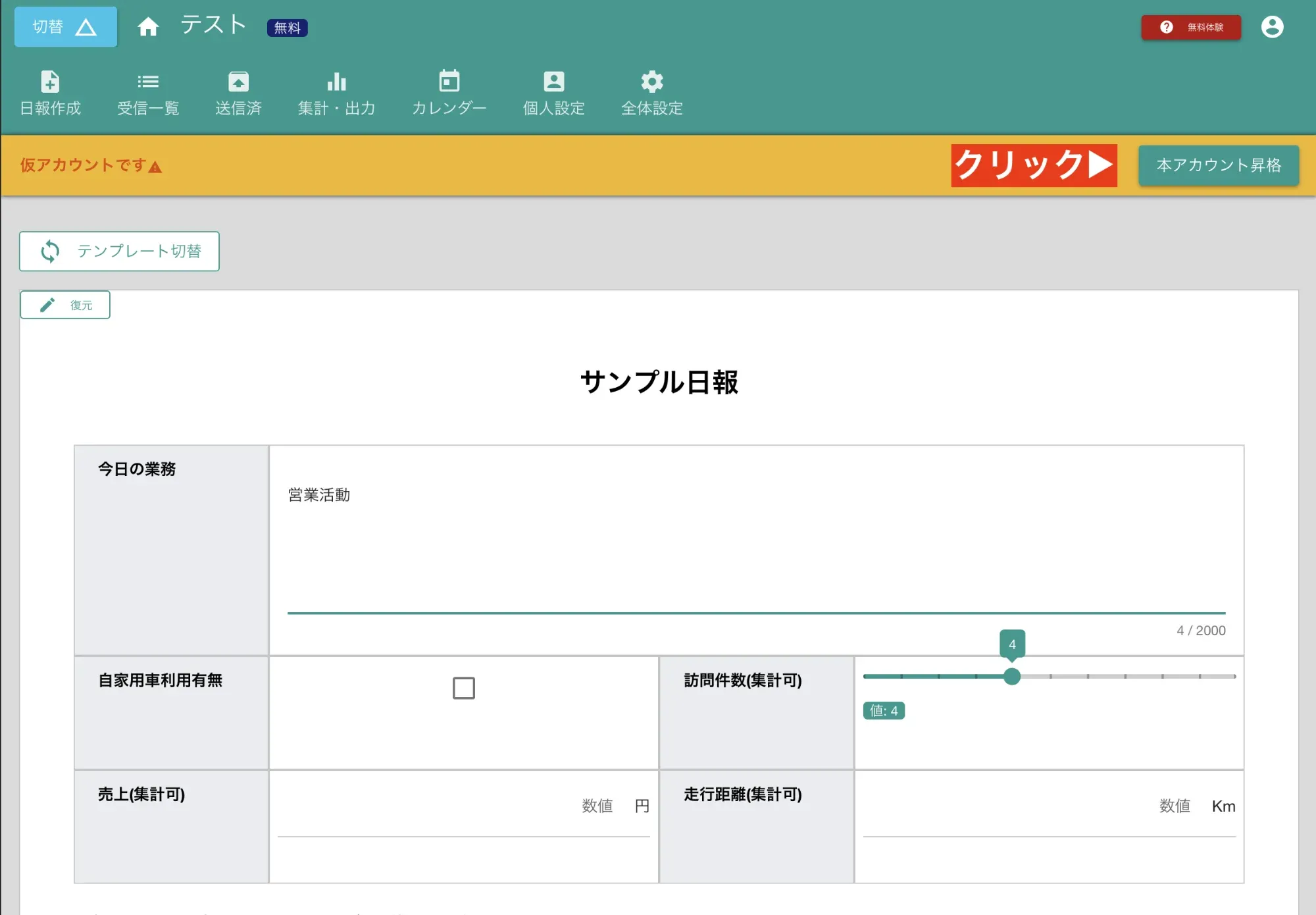Image resolution: width=1316 pixels, height=915 pixels.
Task: Click the 無料 badge next to テスト
Action: click(x=288, y=28)
